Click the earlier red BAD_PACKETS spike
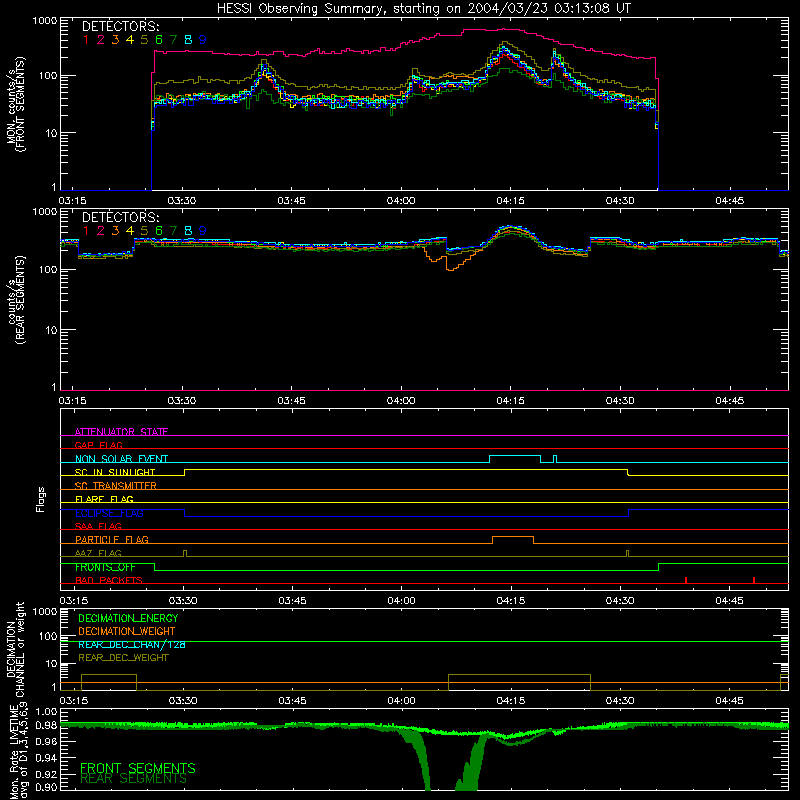Image resolution: width=800 pixels, height=800 pixels. click(686, 580)
